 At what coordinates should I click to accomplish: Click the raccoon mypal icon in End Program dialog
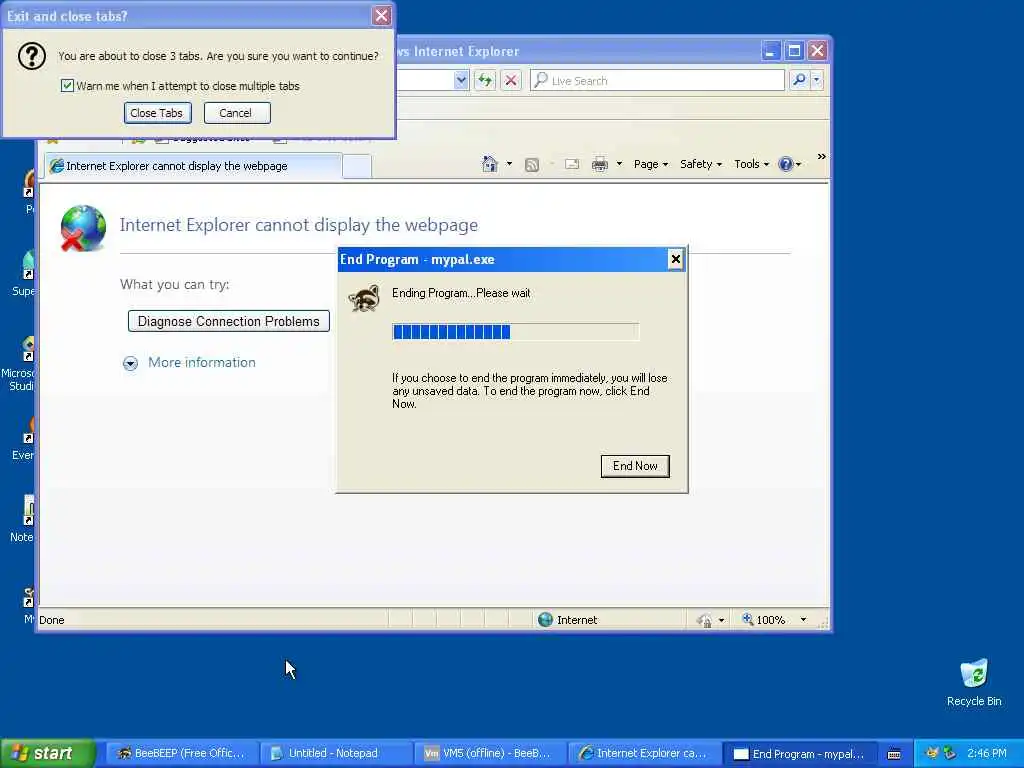click(364, 298)
